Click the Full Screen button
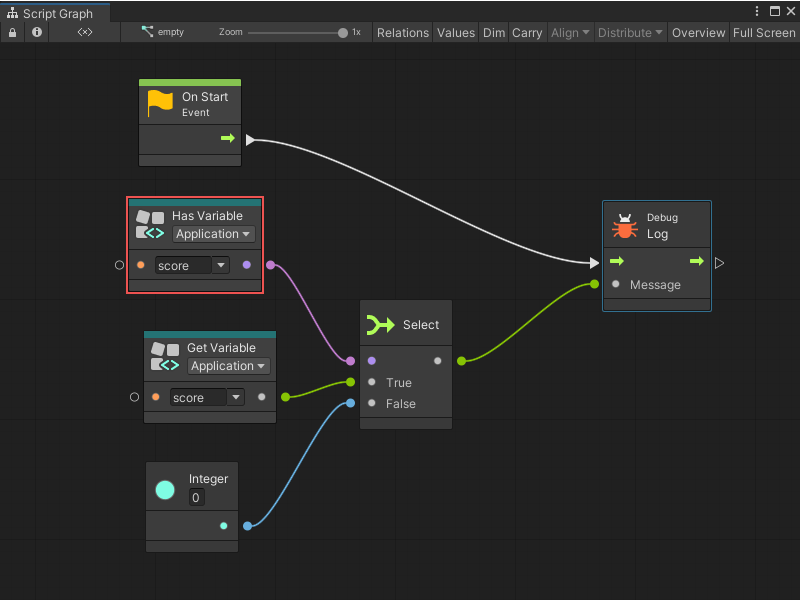 coord(764,32)
